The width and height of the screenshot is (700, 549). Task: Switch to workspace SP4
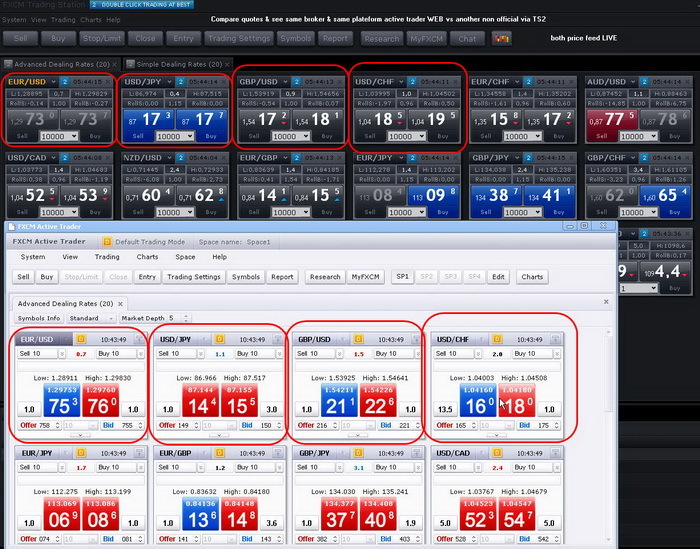pos(474,277)
